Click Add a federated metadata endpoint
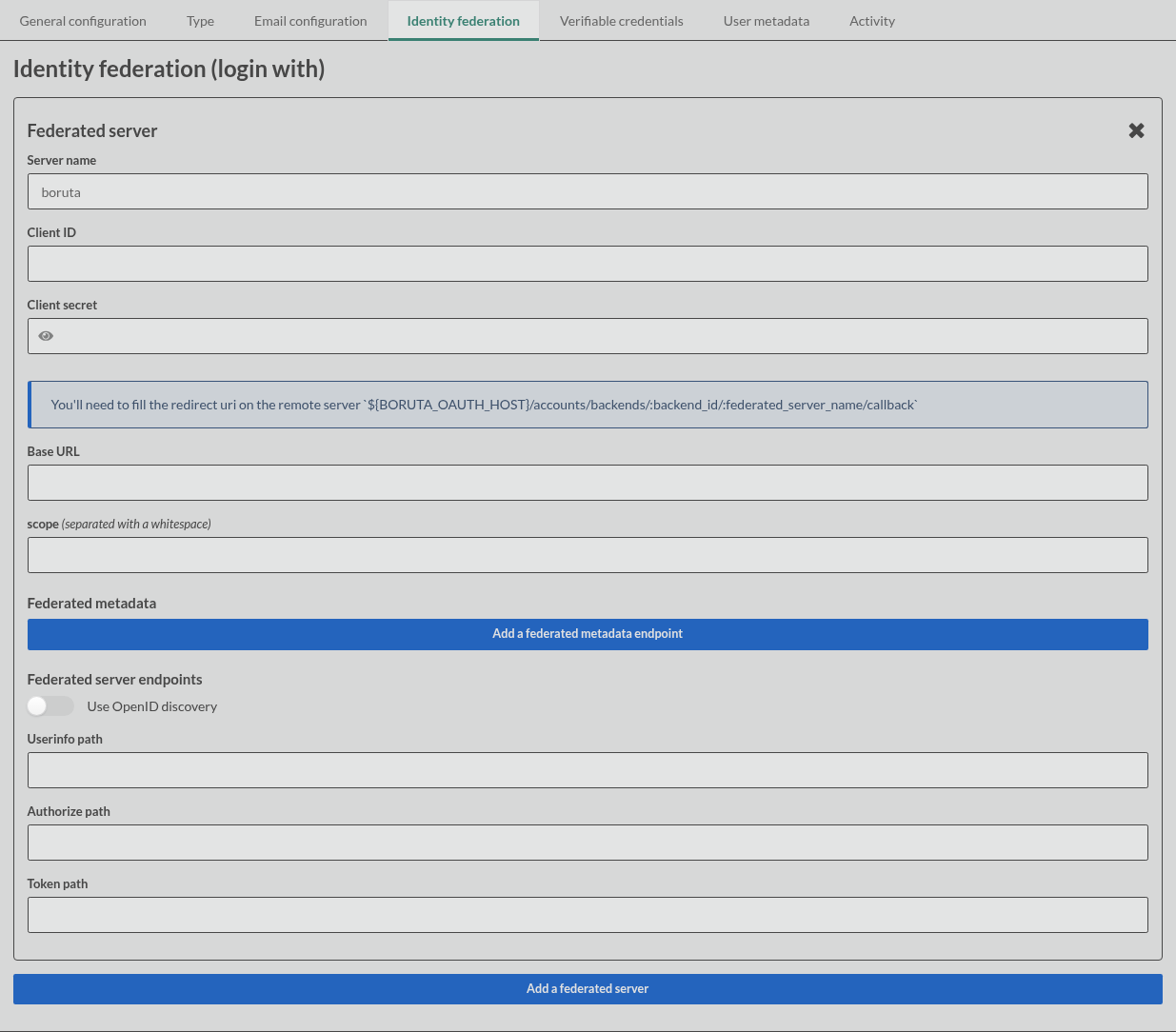This screenshot has width=1176, height=1032. [588, 634]
